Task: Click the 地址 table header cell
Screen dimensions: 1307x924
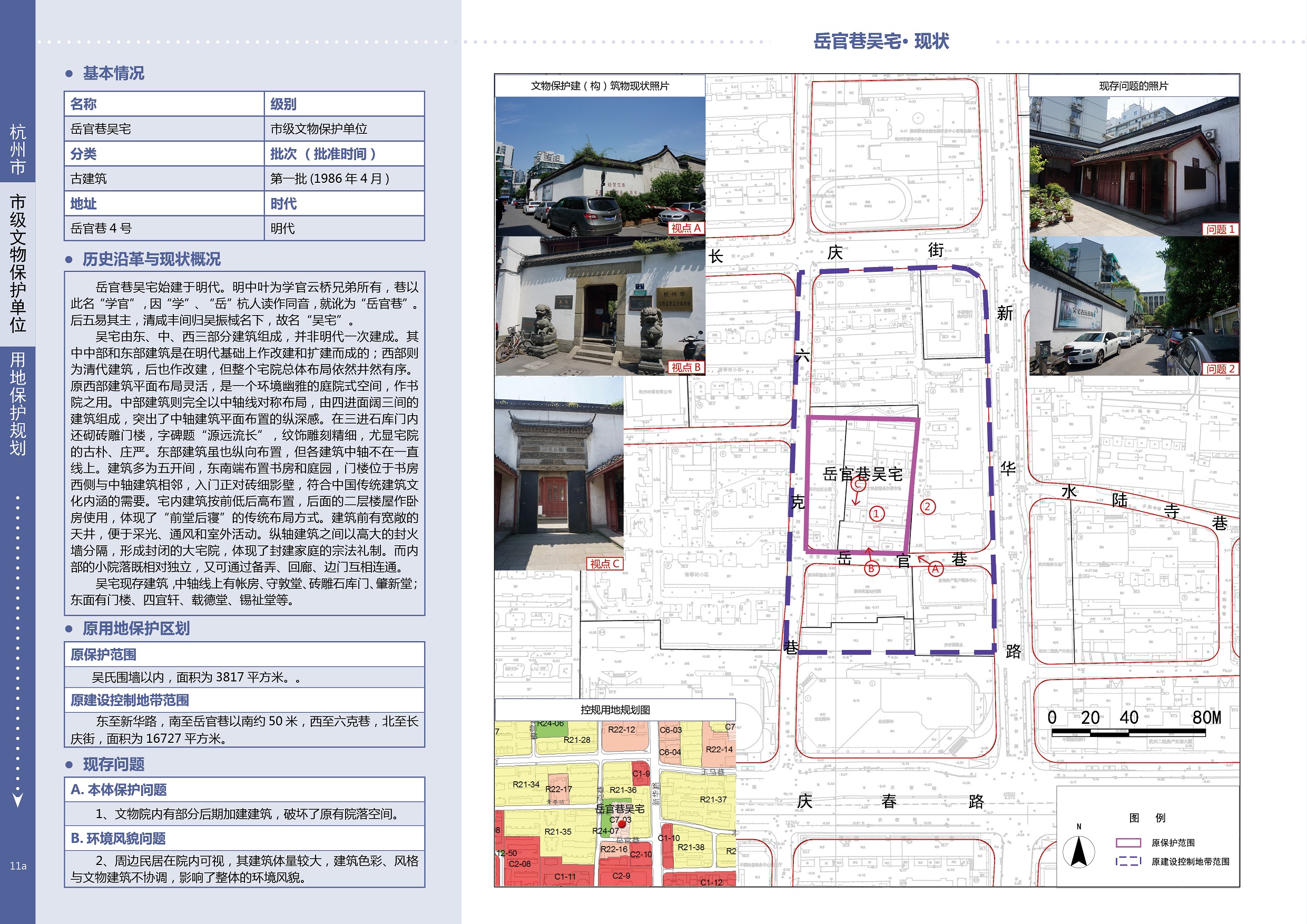Action: pyautogui.click(x=164, y=204)
